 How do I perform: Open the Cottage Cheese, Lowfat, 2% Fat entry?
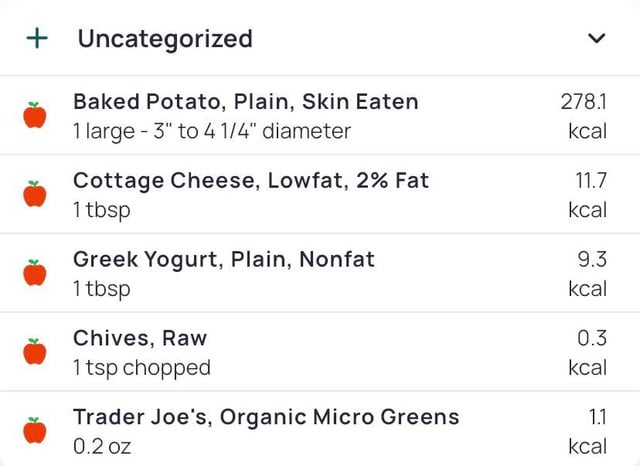pyautogui.click(x=251, y=181)
